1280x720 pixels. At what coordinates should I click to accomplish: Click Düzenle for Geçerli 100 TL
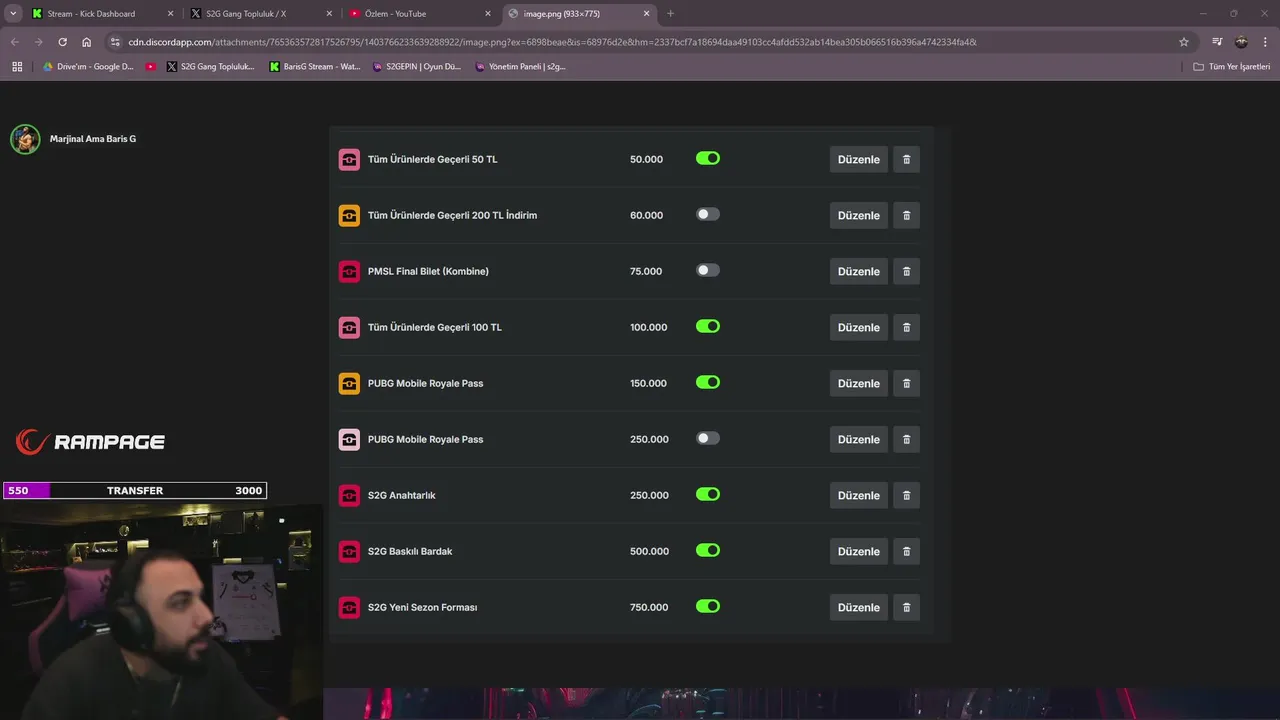(x=859, y=327)
